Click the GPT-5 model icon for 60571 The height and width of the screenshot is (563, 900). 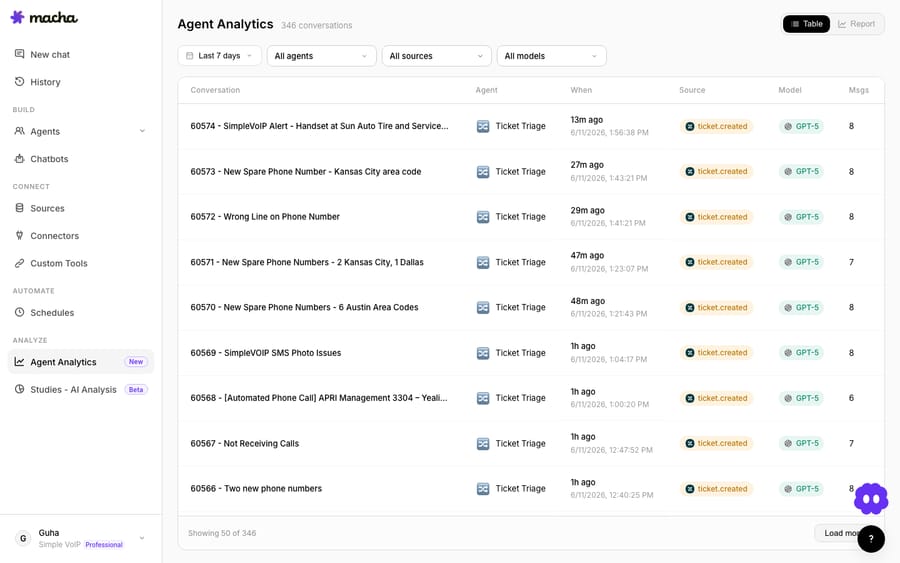[x=788, y=262]
